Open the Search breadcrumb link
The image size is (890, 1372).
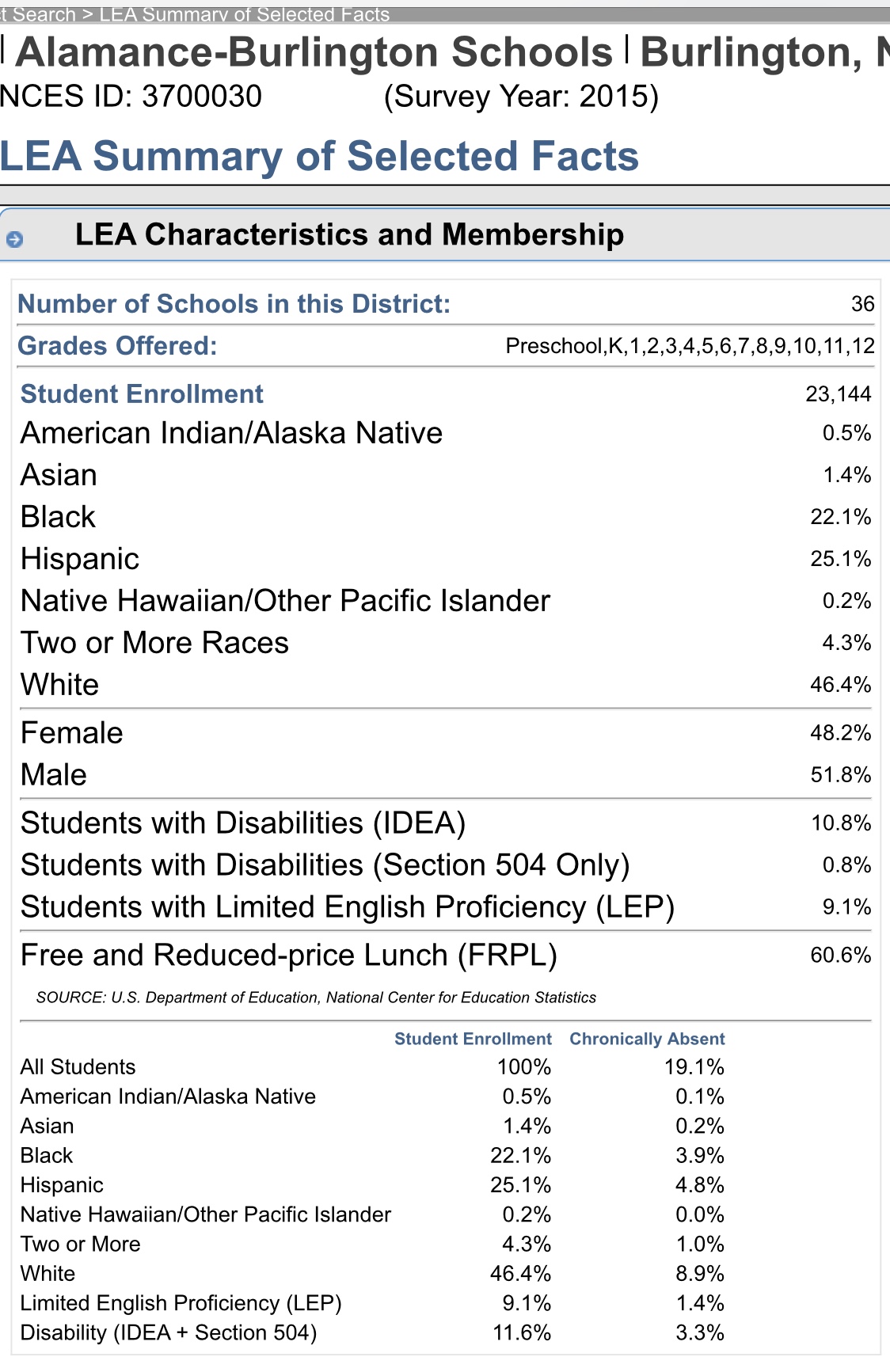click(x=38, y=14)
